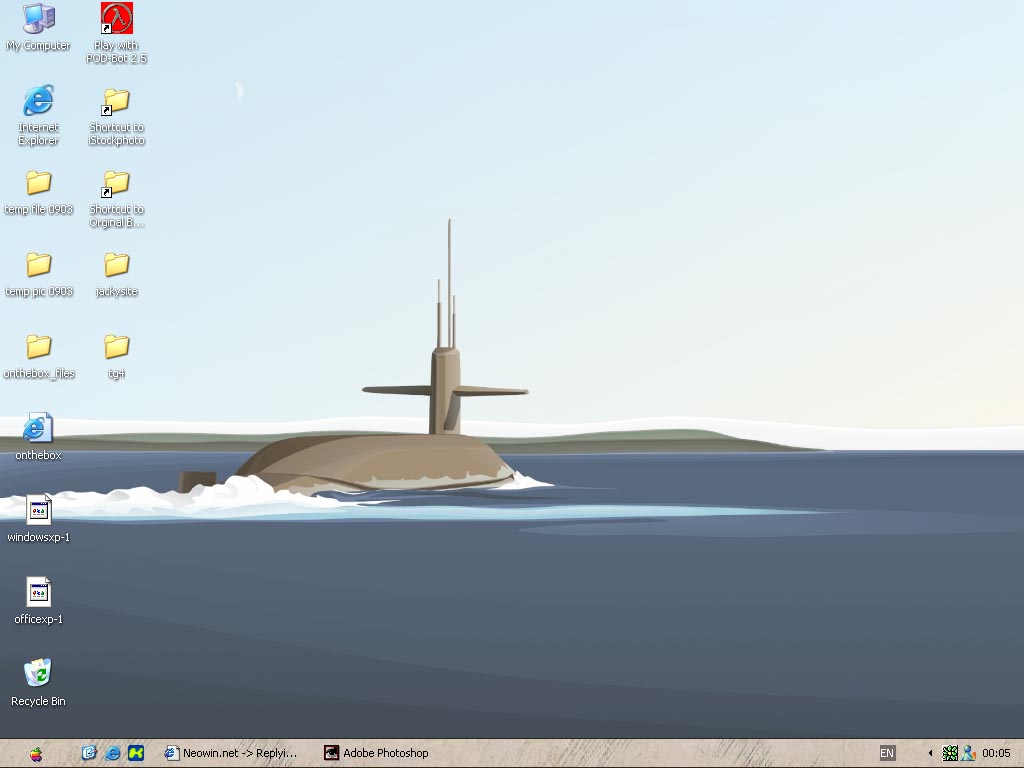Image resolution: width=1024 pixels, height=768 pixels.
Task: Open Internet Explorer from the desktop
Action: (x=38, y=101)
